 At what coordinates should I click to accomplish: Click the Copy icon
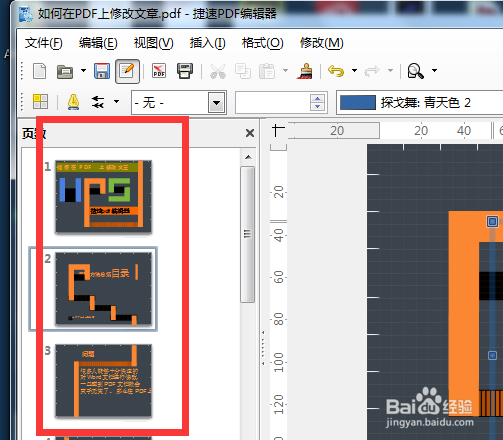pyautogui.click(x=243, y=71)
